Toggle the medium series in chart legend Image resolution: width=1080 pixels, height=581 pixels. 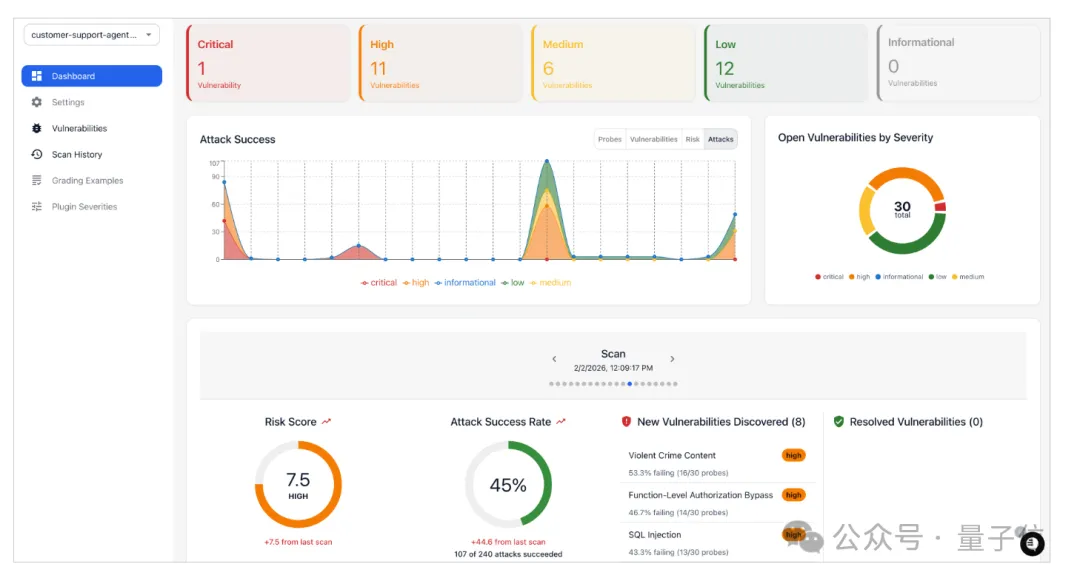point(550,283)
